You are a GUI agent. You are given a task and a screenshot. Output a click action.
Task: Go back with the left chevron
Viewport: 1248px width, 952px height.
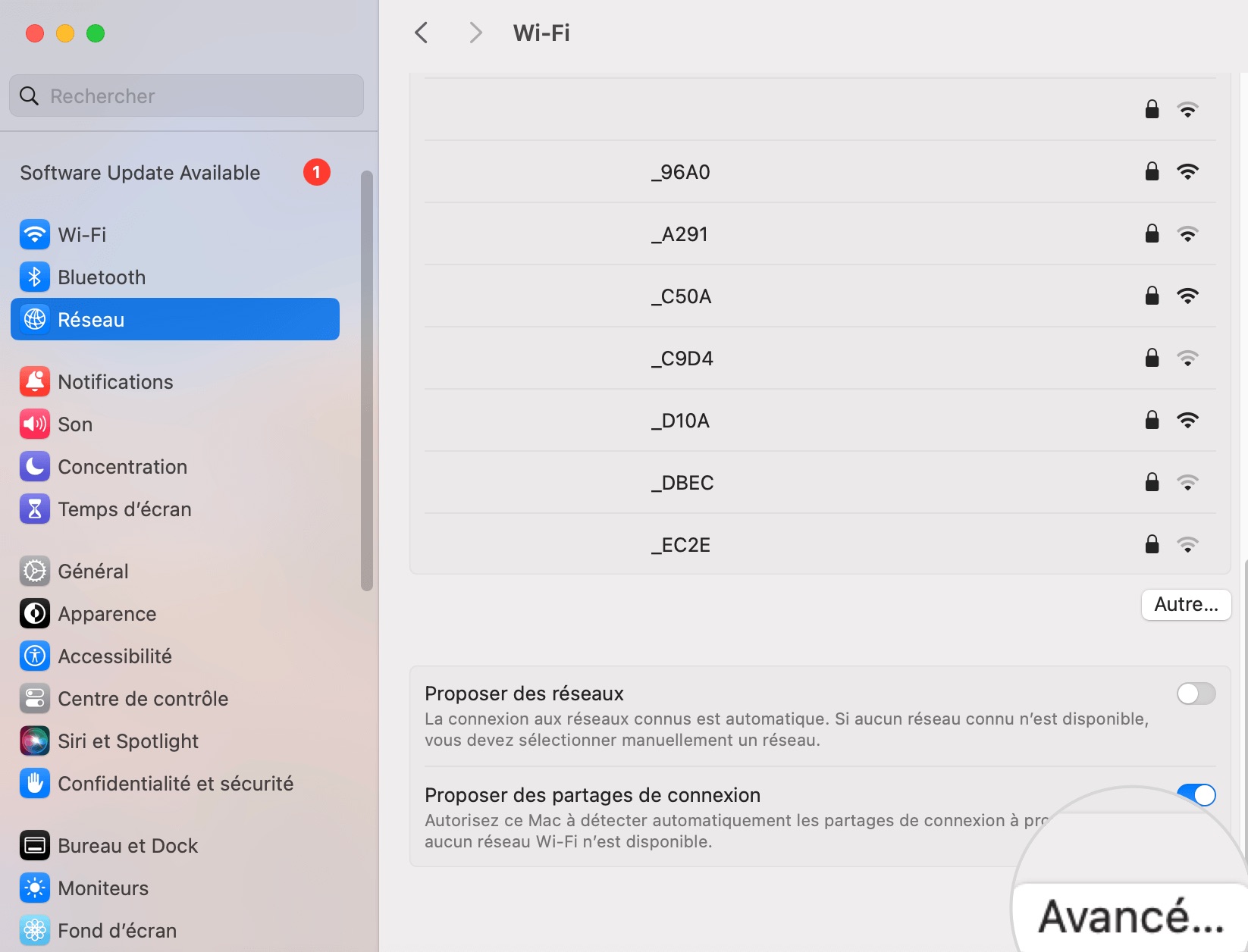tap(422, 33)
